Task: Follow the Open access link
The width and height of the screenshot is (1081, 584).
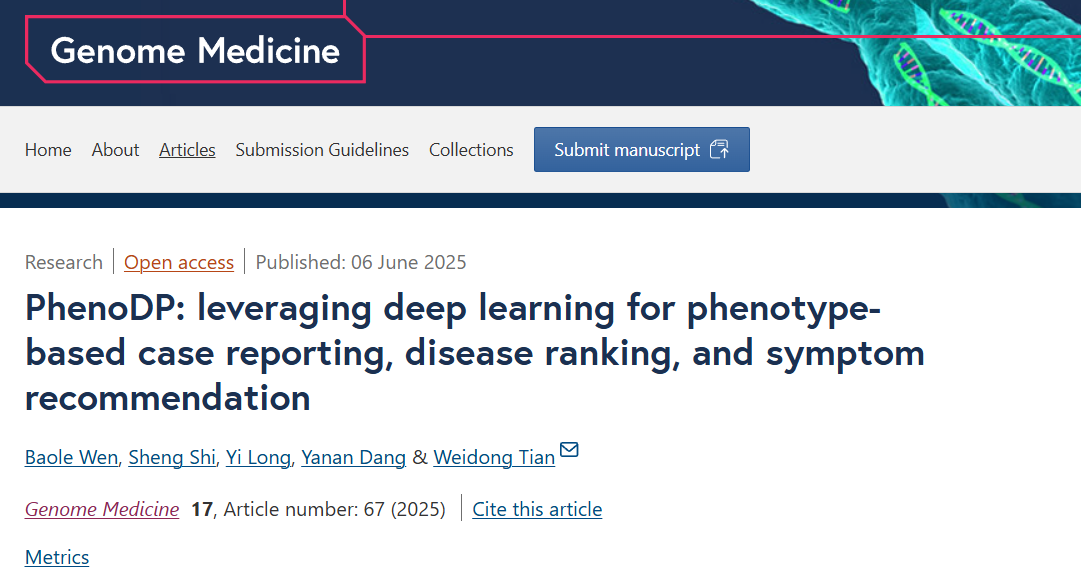Action: pos(179,263)
